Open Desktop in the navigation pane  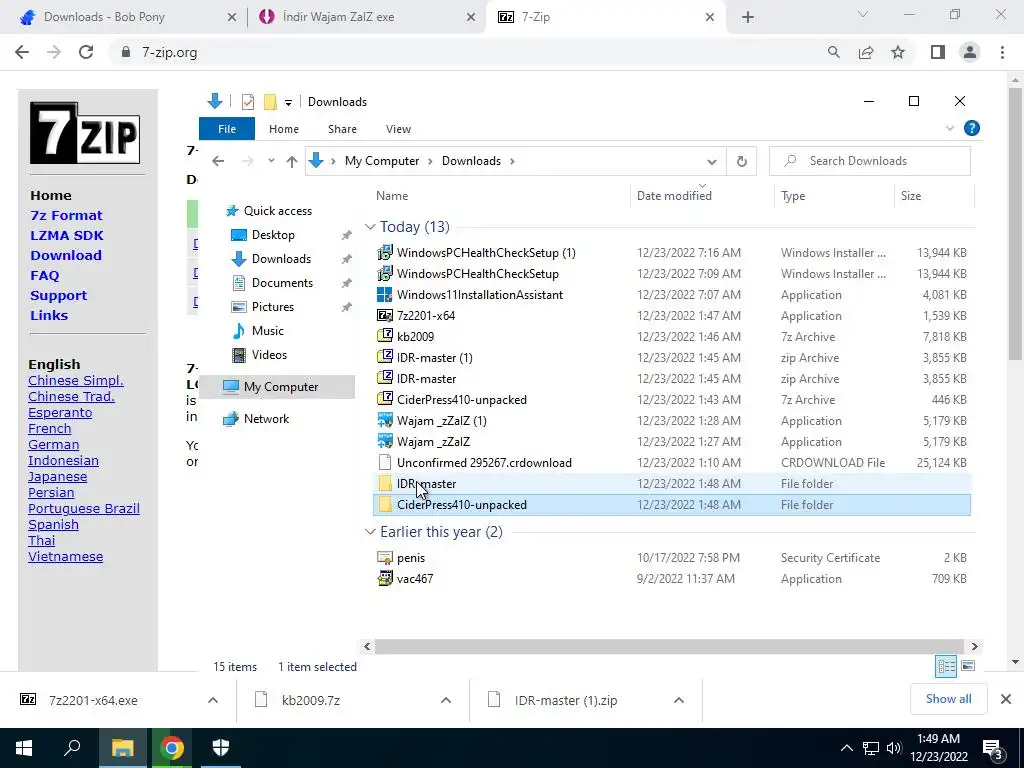point(272,234)
